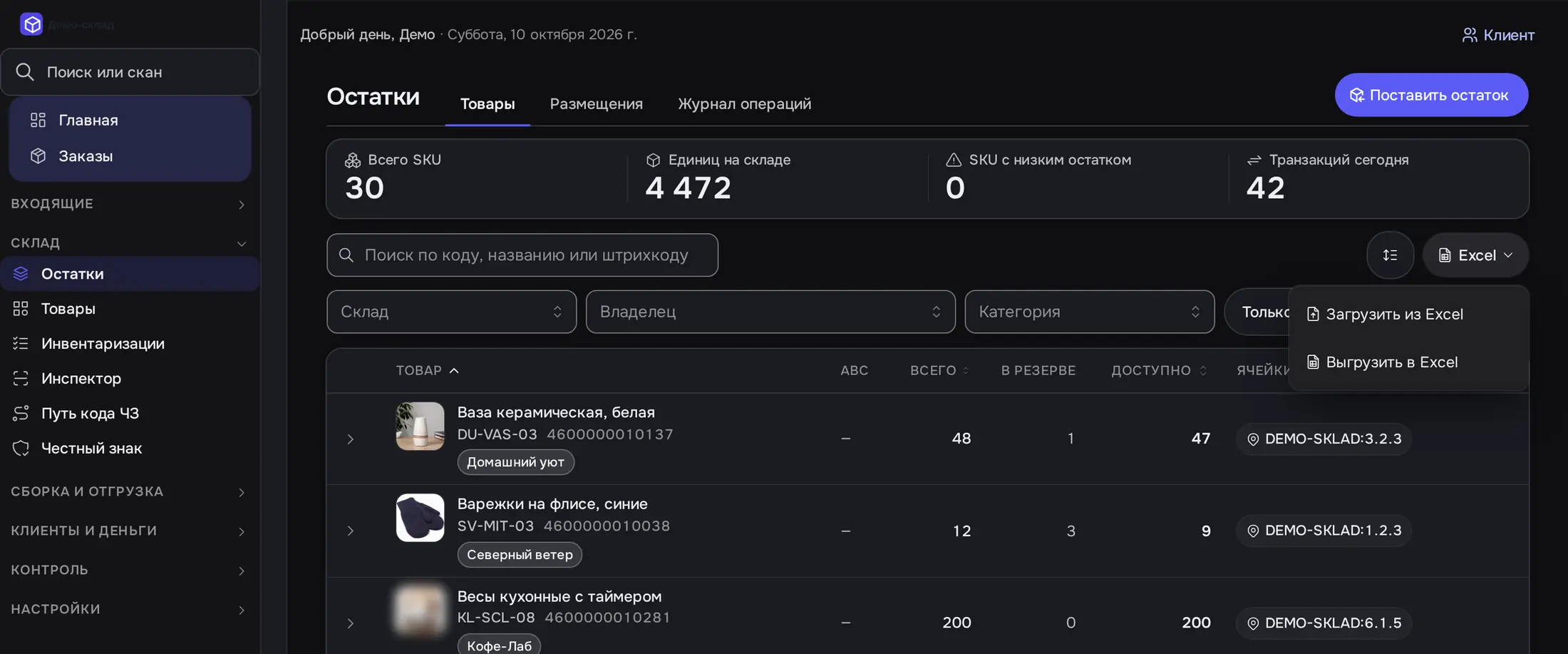Switch to the Журнал операций tab
The height and width of the screenshot is (654, 1568).
pos(744,104)
